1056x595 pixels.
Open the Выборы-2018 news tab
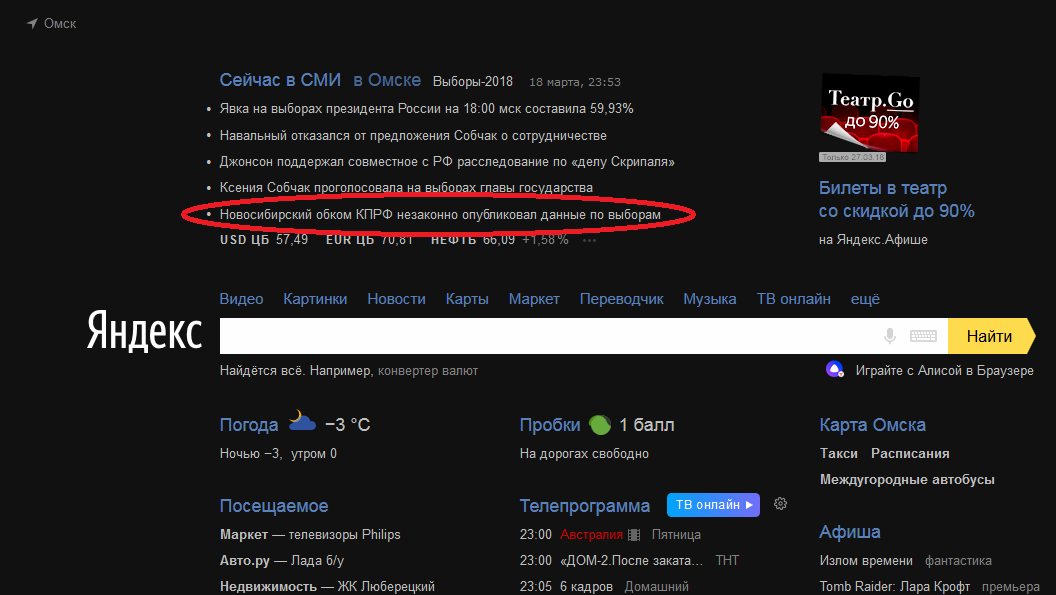click(472, 82)
